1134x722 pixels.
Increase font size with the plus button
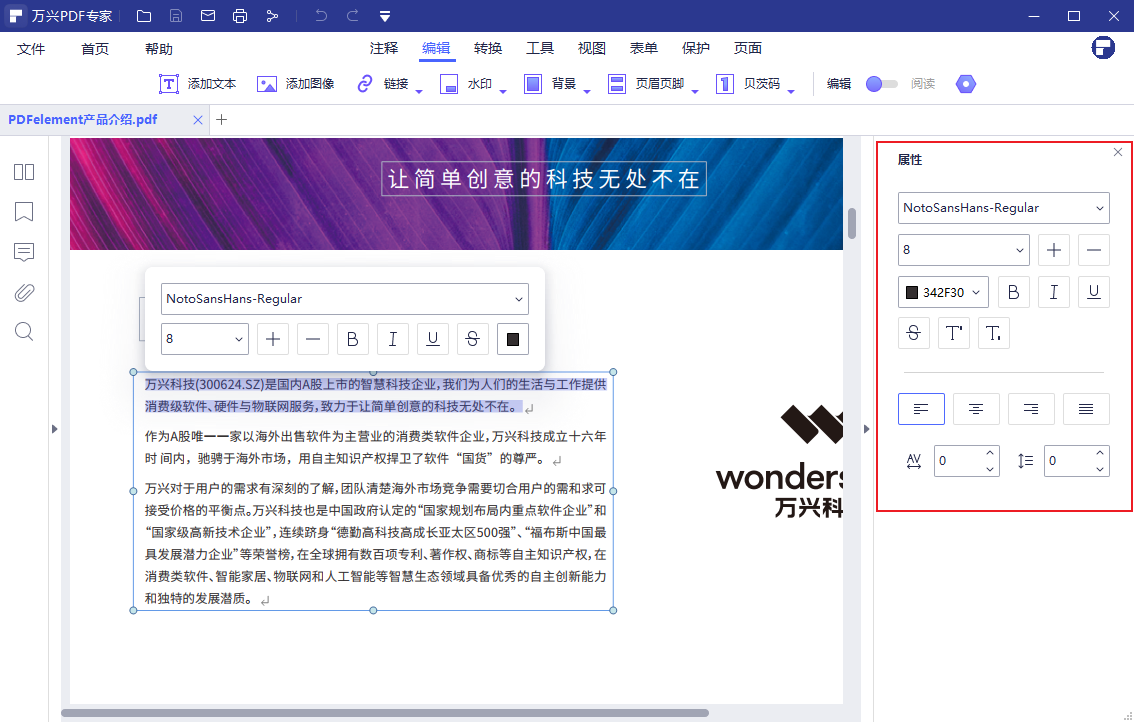pos(1053,249)
